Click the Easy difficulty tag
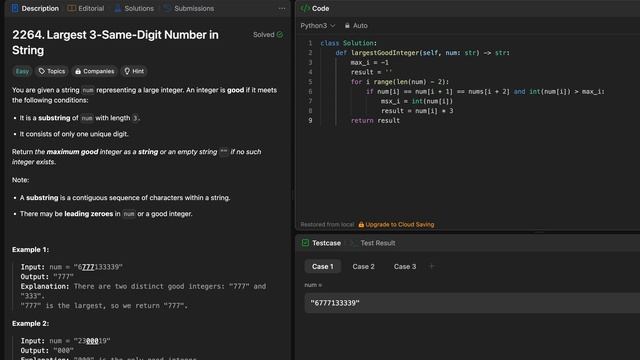This screenshot has height=360, width=640. click(22, 71)
